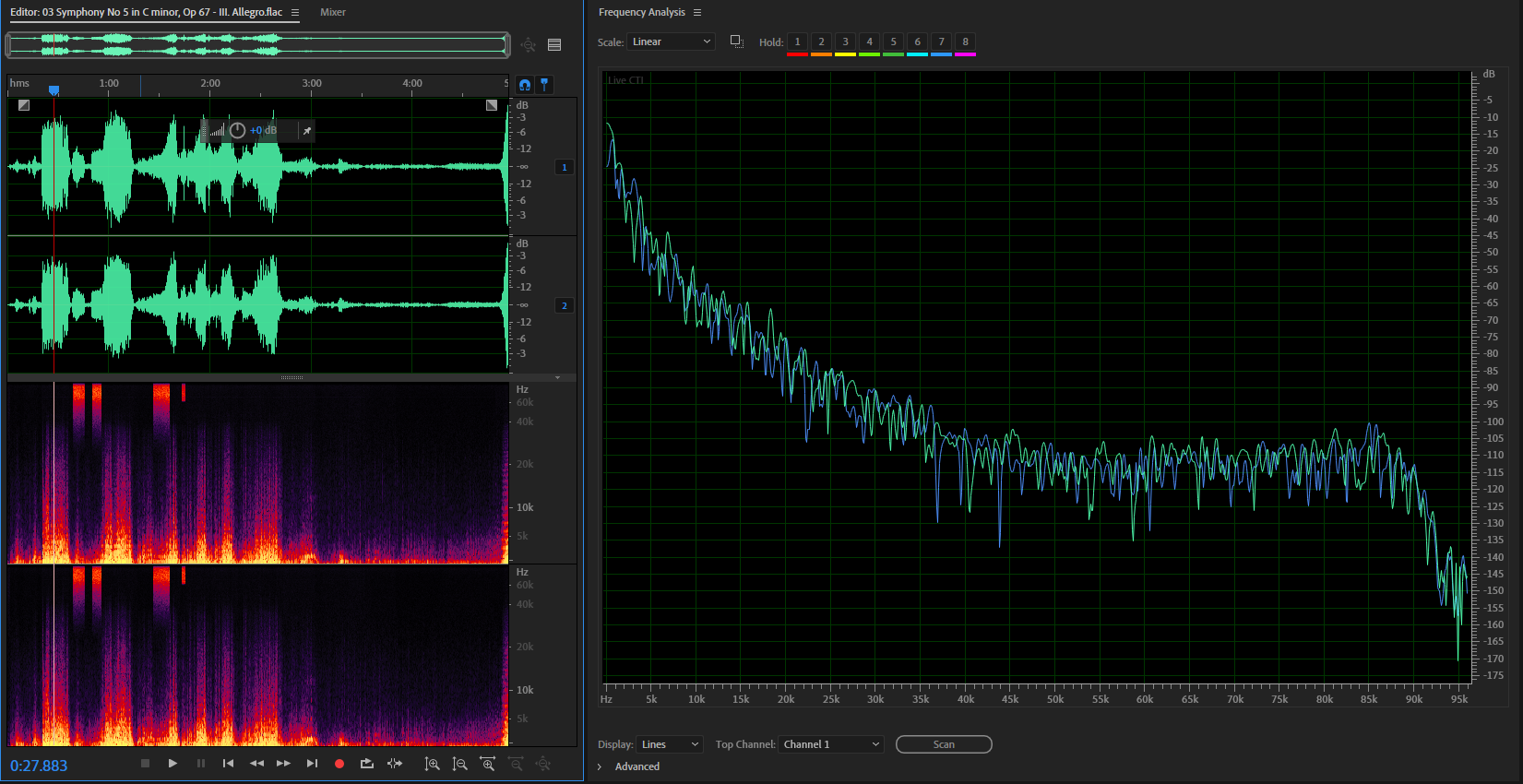Image resolution: width=1523 pixels, height=784 pixels.
Task: Toggle Hold button 7
Action: click(942, 42)
